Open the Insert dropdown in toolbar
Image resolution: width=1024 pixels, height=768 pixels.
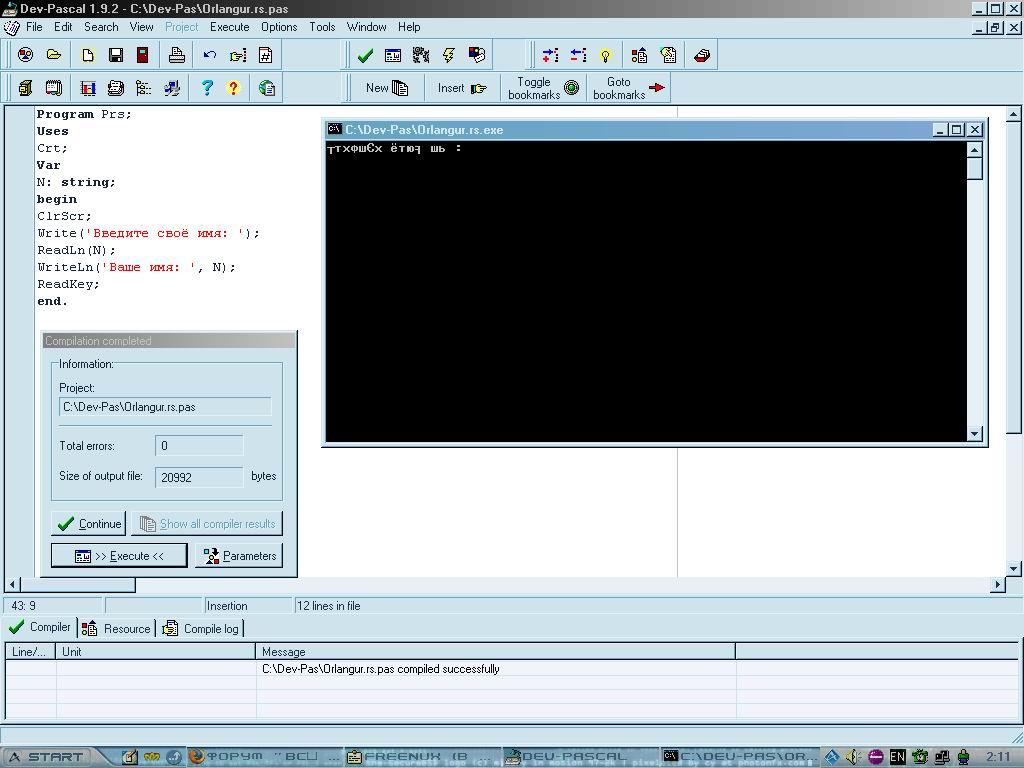tap(462, 88)
